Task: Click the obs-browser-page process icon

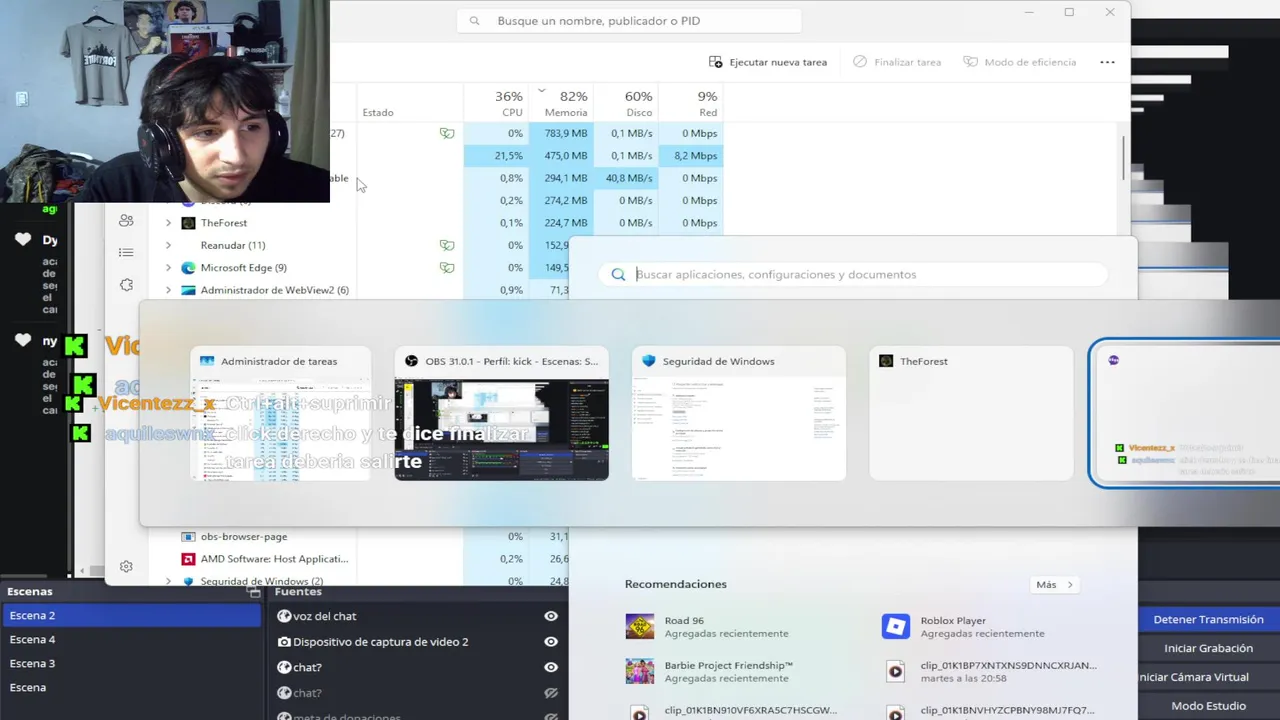Action: point(188,537)
